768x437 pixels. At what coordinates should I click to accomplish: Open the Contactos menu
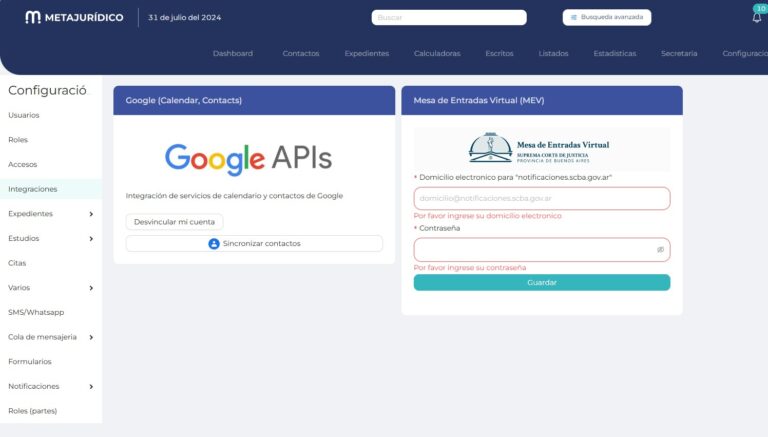(301, 53)
